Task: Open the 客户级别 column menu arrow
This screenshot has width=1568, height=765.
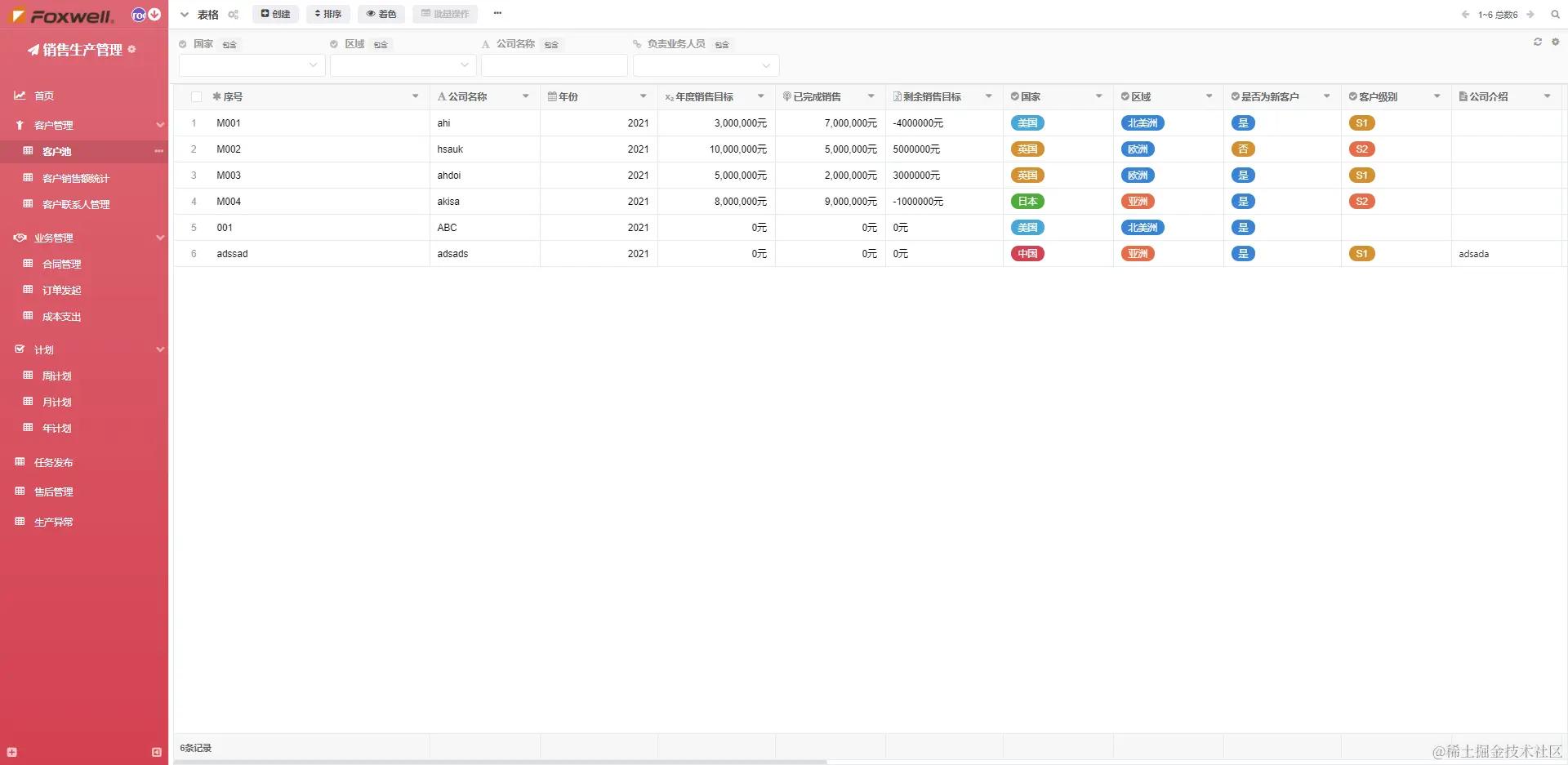Action: [1437, 96]
